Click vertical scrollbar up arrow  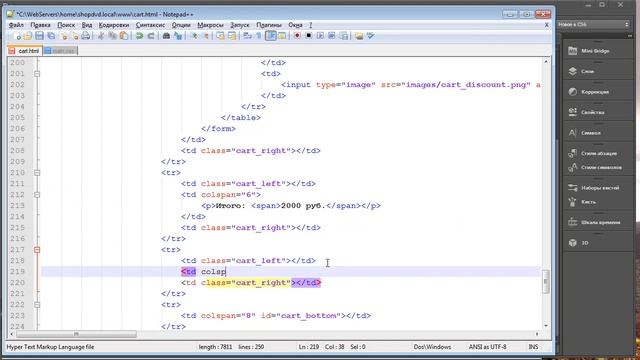(546, 62)
